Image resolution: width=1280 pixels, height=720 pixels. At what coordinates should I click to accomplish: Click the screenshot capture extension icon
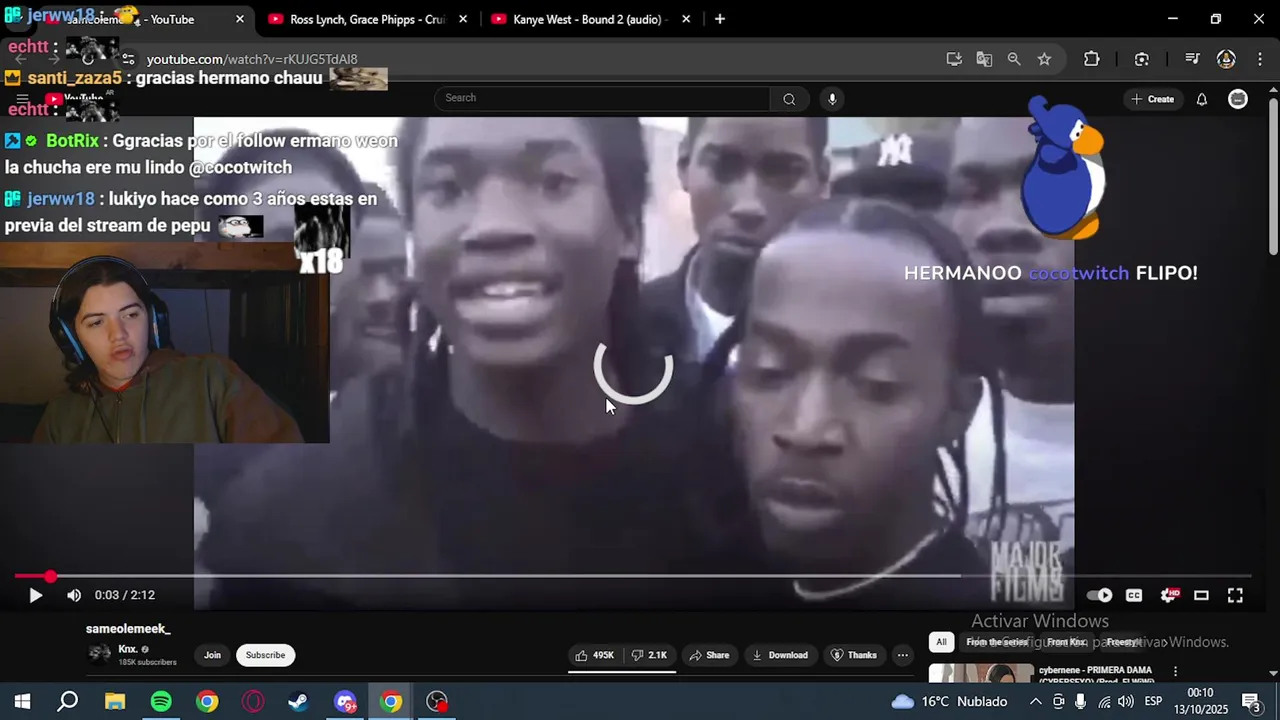click(x=1142, y=59)
